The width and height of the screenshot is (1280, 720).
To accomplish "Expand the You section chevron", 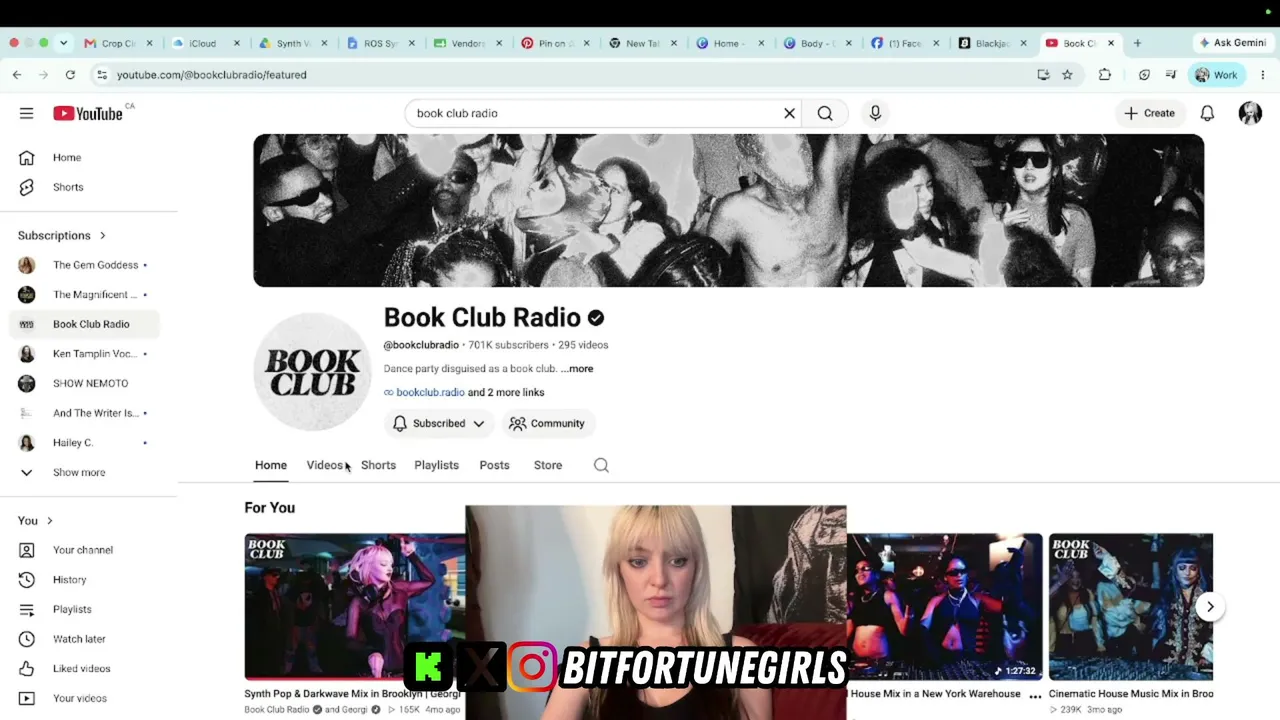I will tap(49, 520).
